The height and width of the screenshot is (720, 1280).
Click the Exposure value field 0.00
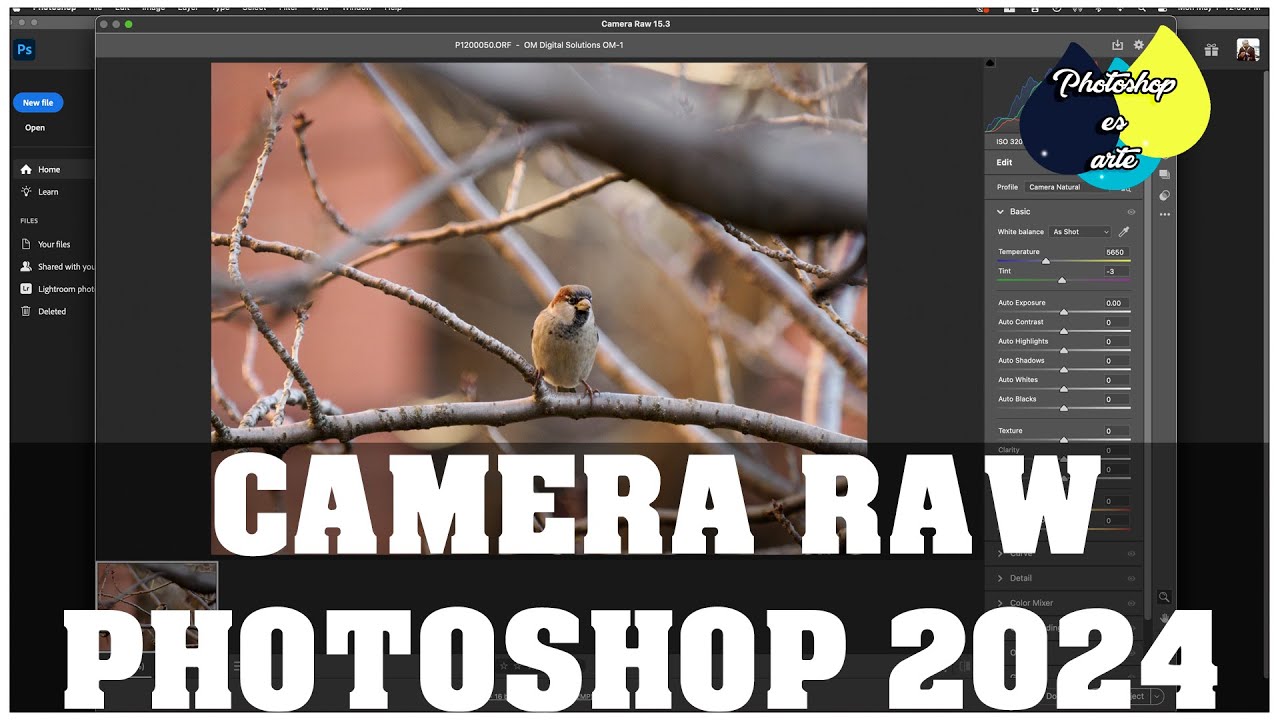coord(1117,303)
